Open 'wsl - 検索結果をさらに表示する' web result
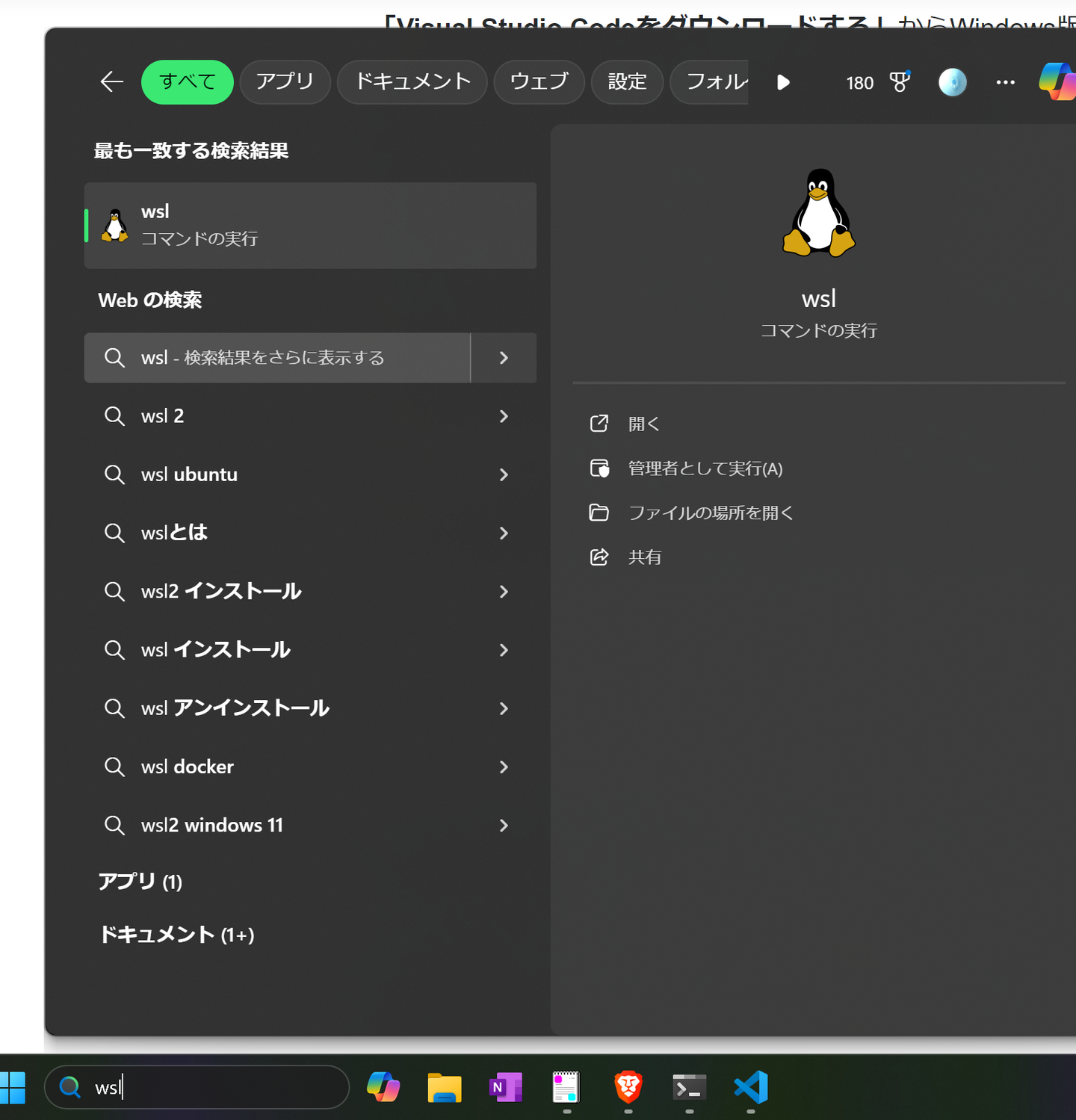The height and width of the screenshot is (1120, 1076). [277, 358]
